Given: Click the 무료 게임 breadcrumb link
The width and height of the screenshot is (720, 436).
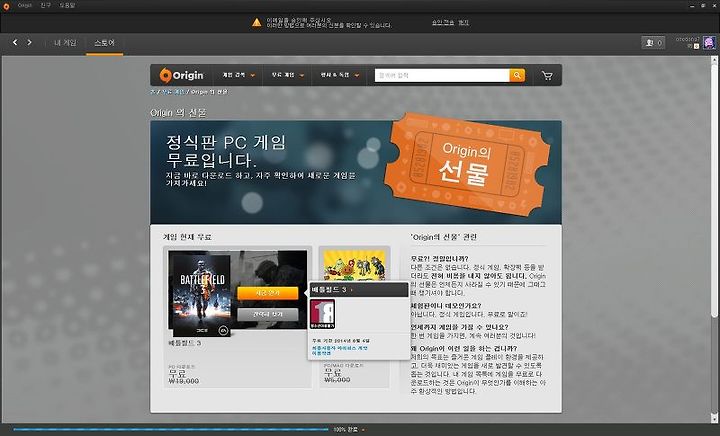Looking at the screenshot, I should click(x=172, y=92).
